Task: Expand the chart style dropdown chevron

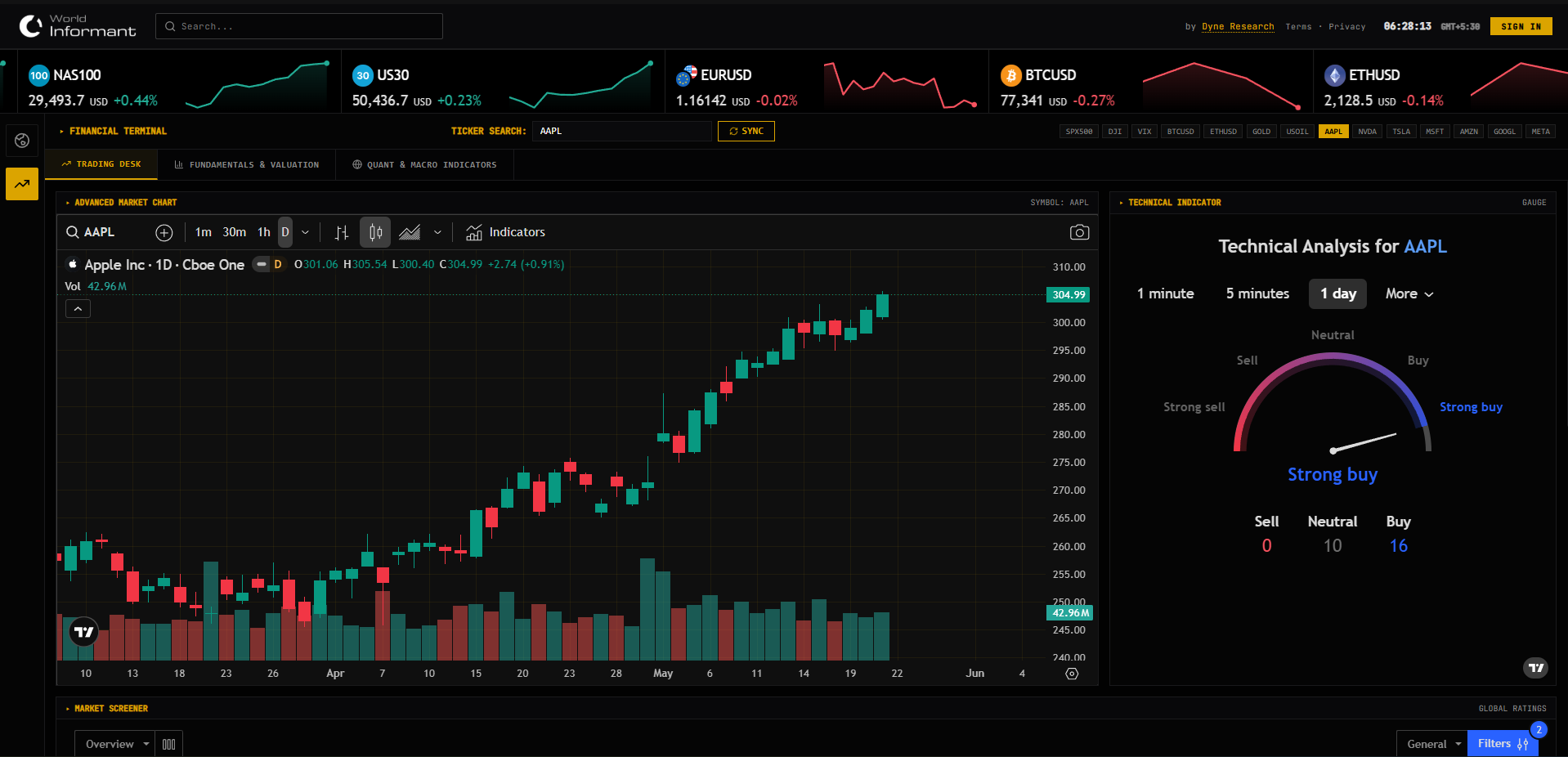Action: pyautogui.click(x=437, y=233)
